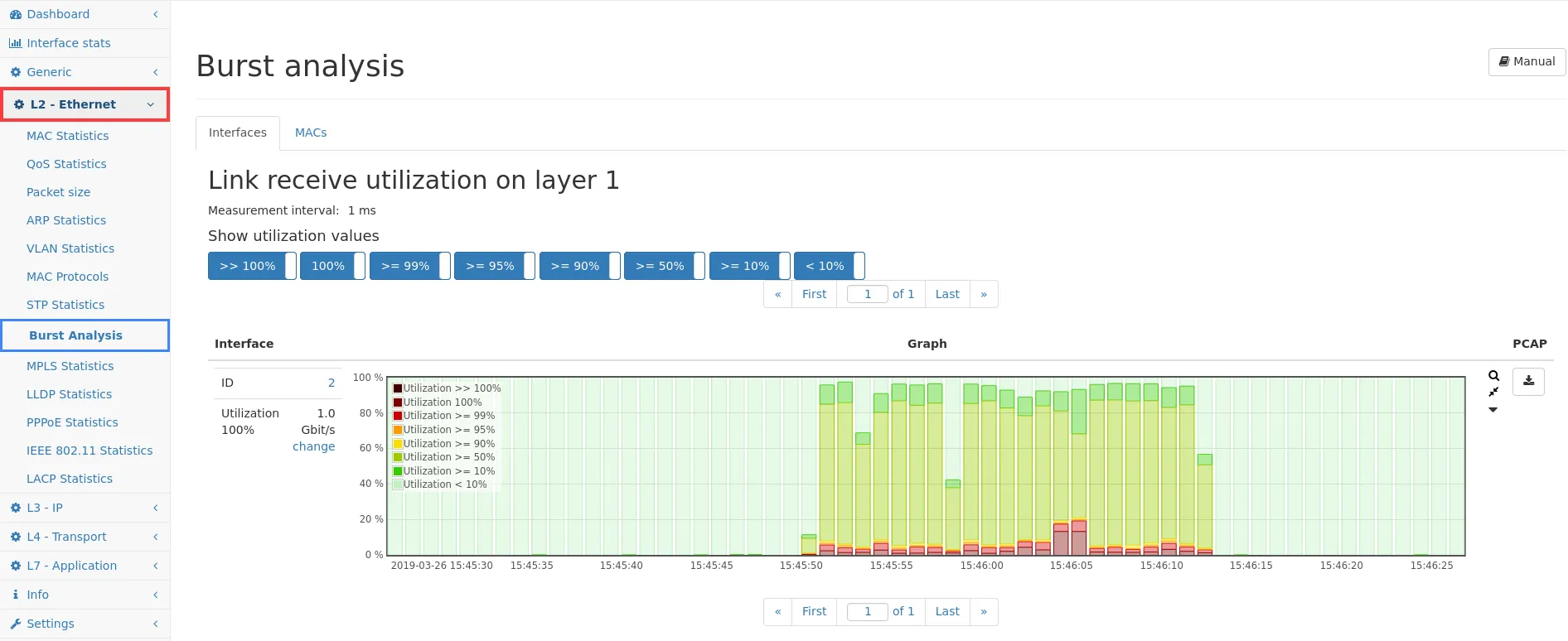Image resolution: width=1568 pixels, height=641 pixels.
Task: Click the Interface stats chart icon
Action: tap(16, 43)
